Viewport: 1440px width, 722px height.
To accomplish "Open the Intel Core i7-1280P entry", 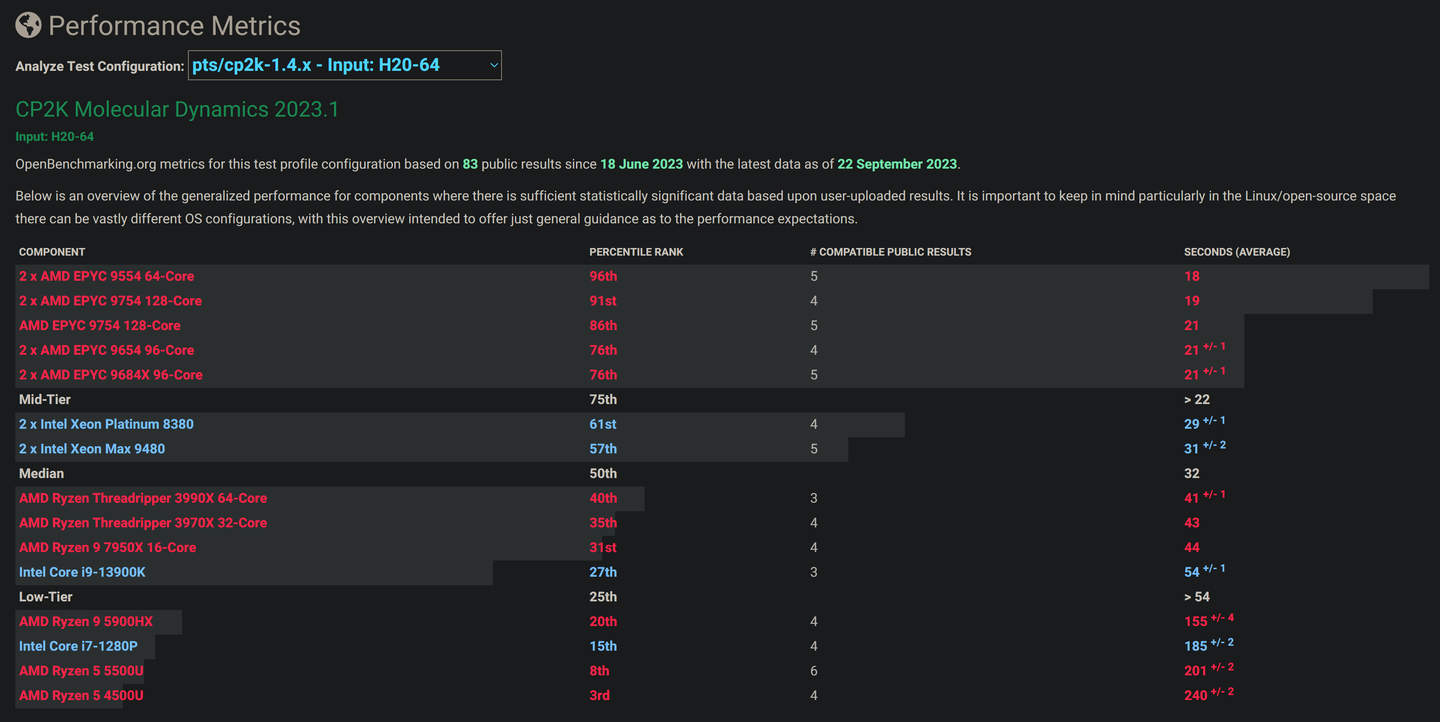I will [78, 646].
